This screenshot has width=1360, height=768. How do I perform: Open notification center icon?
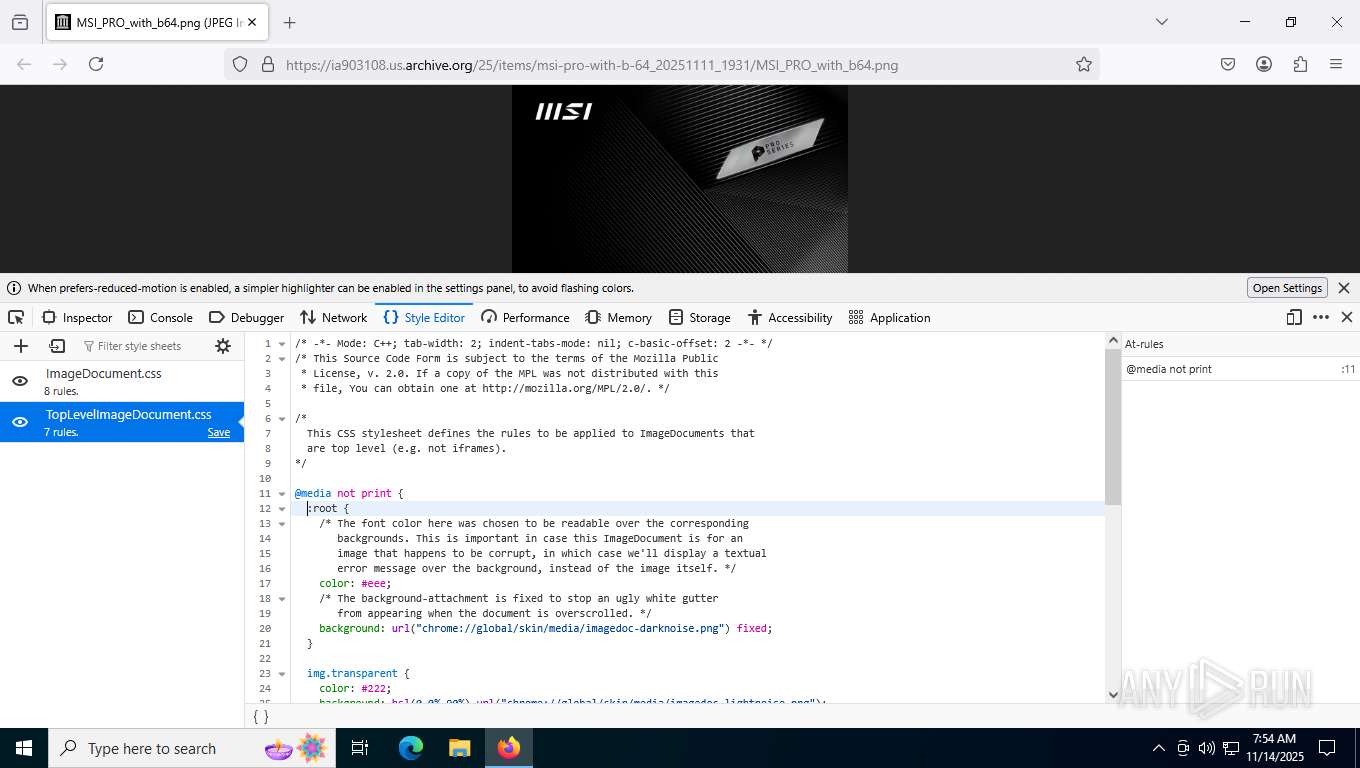[1327, 748]
